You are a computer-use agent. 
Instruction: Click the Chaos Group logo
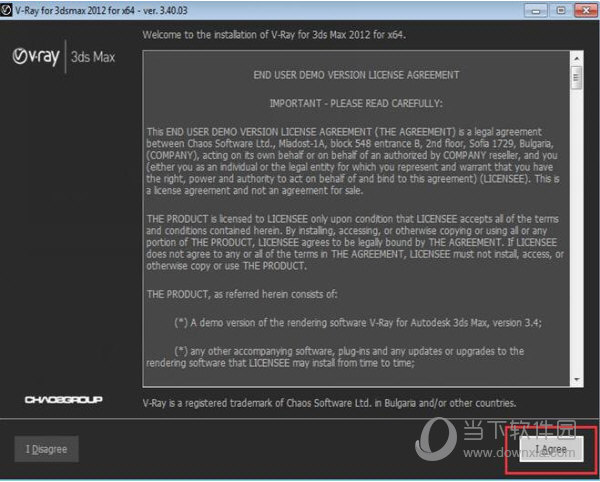tap(64, 400)
